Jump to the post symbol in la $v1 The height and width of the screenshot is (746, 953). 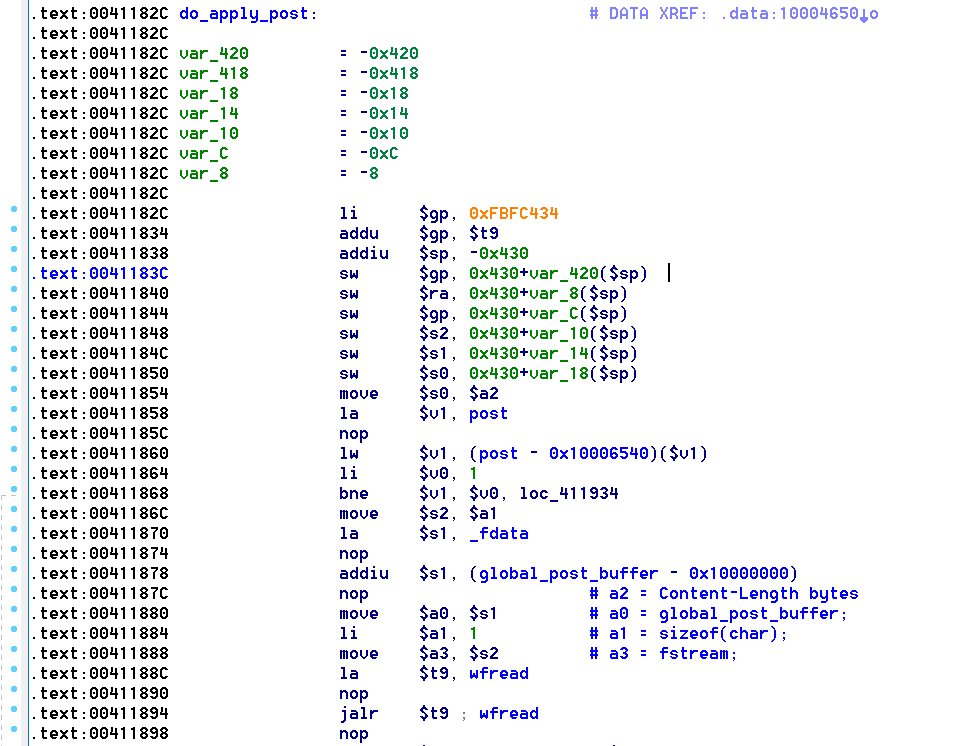click(x=489, y=414)
